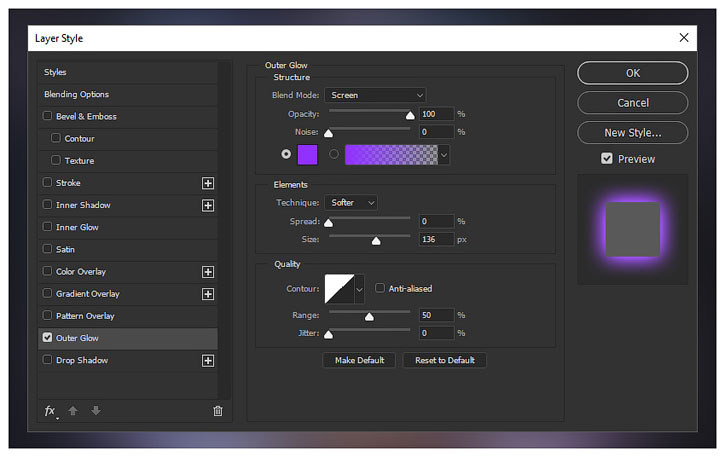
Task: Click the plus icon next to Stroke
Action: tap(208, 183)
